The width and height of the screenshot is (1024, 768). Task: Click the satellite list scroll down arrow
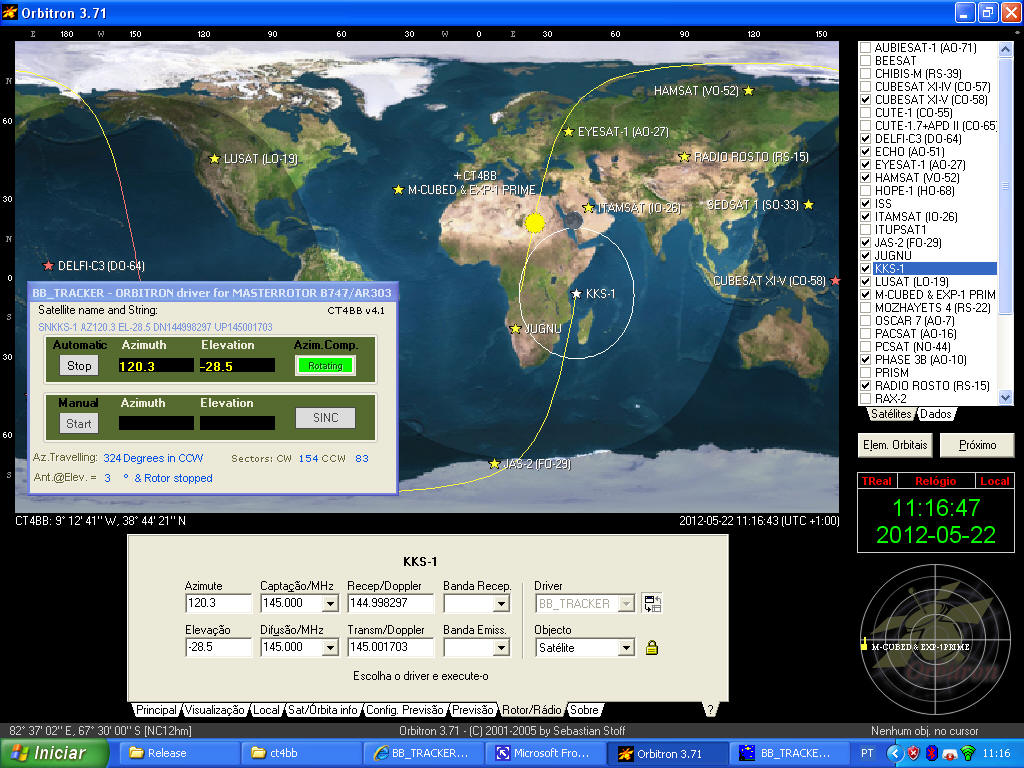(x=1005, y=397)
